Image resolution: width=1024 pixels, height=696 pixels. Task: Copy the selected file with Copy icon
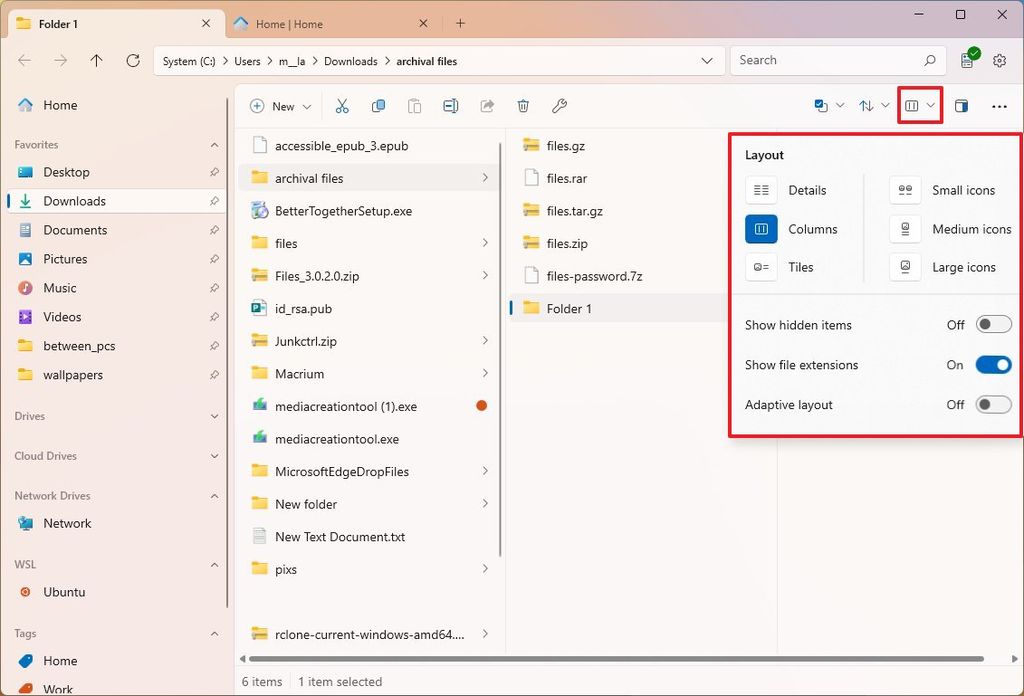[x=379, y=105]
